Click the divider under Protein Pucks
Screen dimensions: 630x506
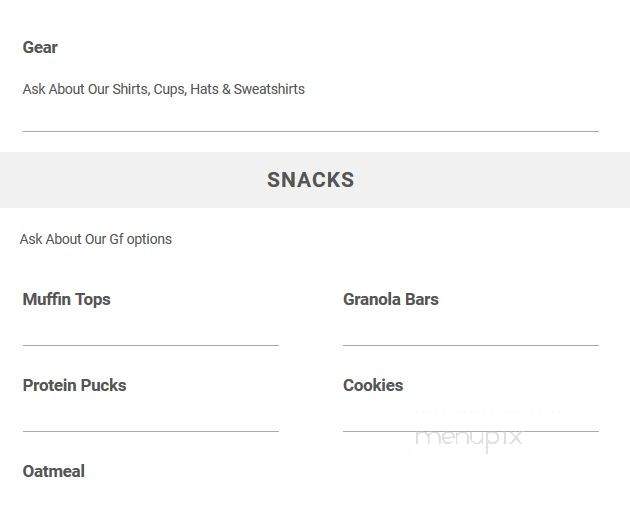point(151,432)
